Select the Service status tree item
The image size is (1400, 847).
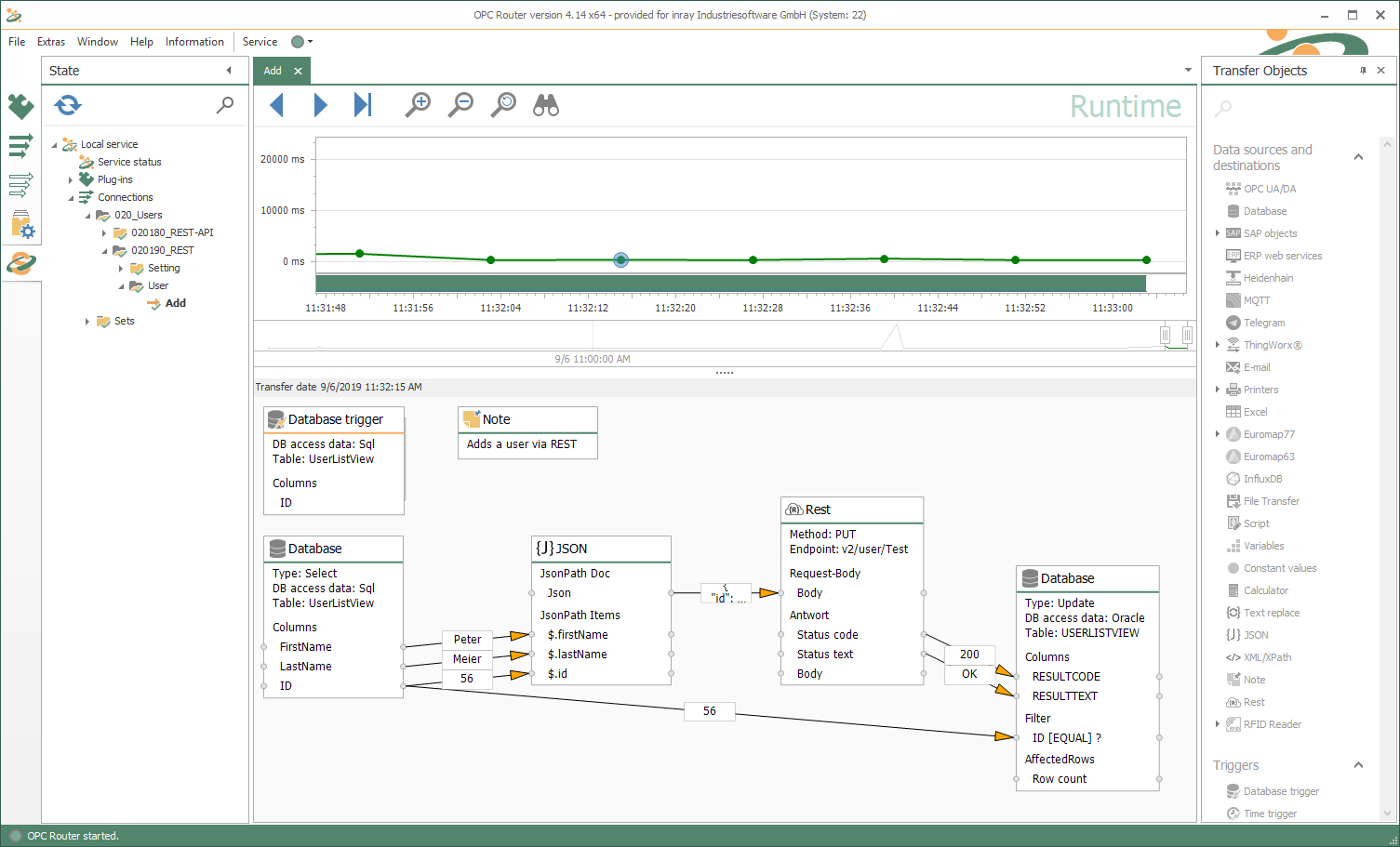(x=129, y=162)
